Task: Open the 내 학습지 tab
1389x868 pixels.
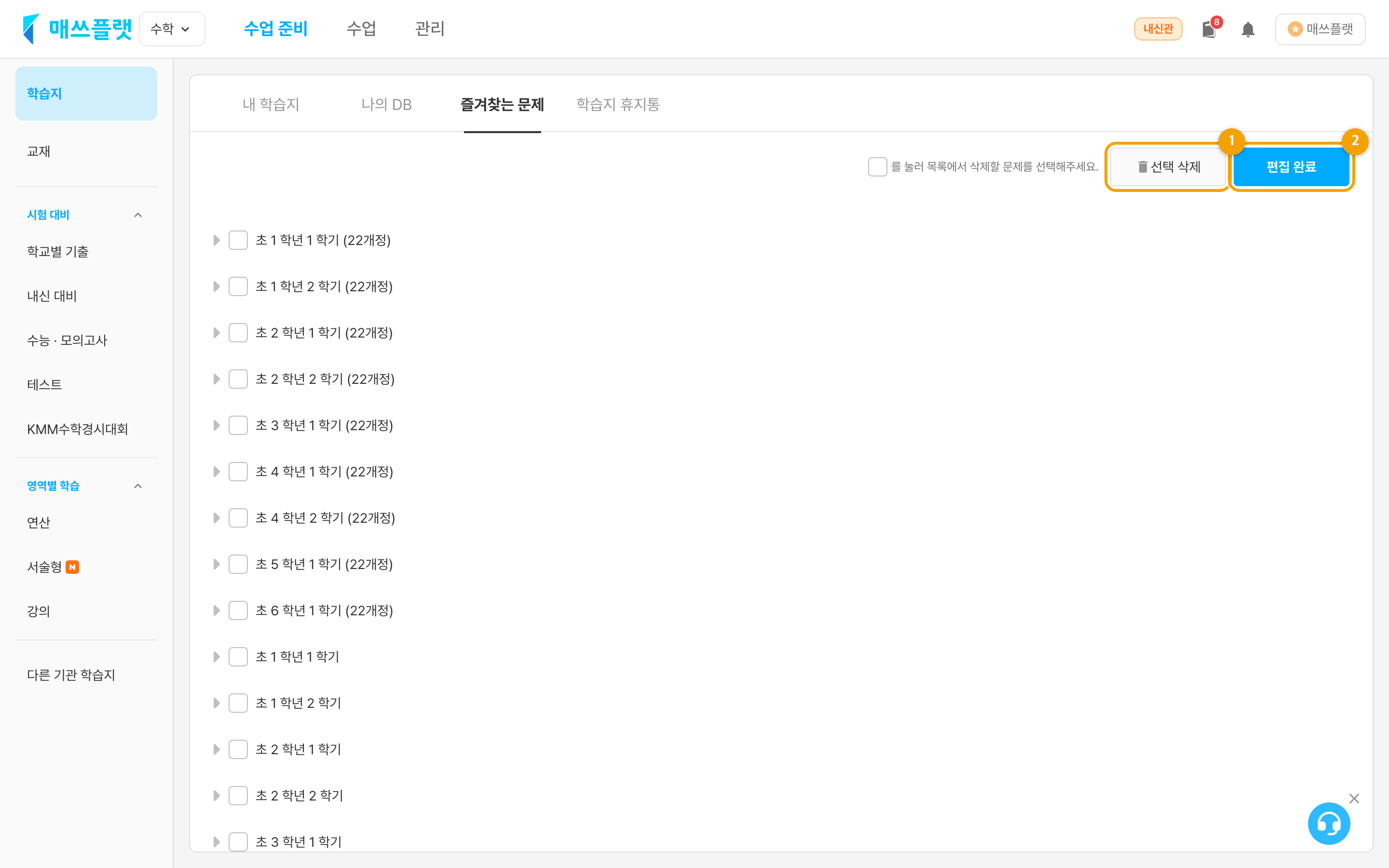Action: 271,105
